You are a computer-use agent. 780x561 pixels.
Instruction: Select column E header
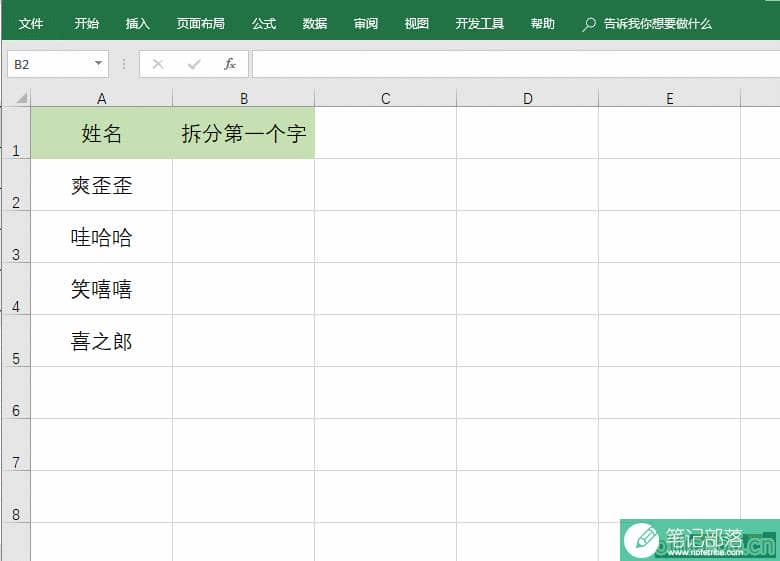[x=670, y=98]
